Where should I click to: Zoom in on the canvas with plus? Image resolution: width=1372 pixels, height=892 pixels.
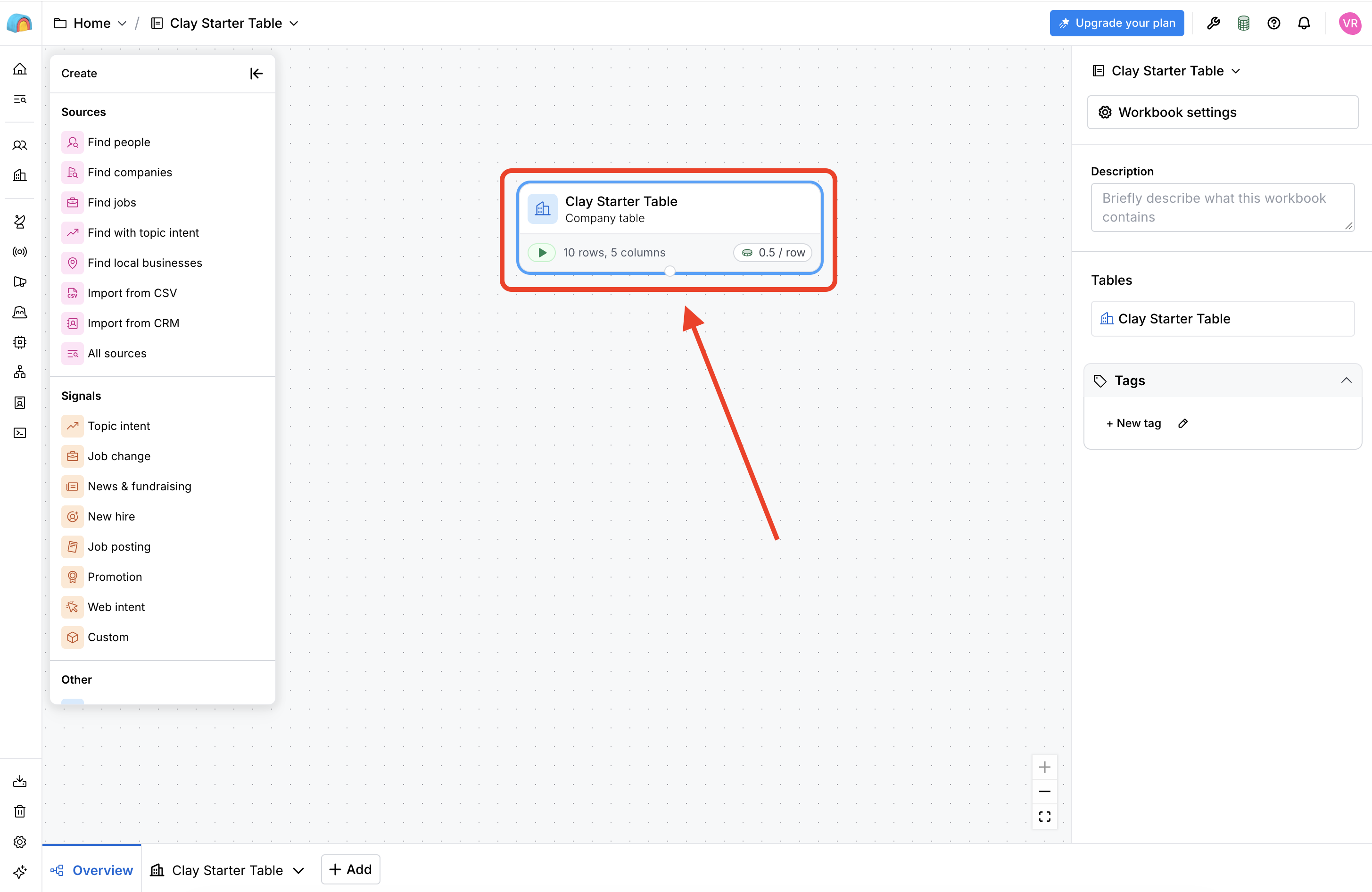pyautogui.click(x=1045, y=767)
